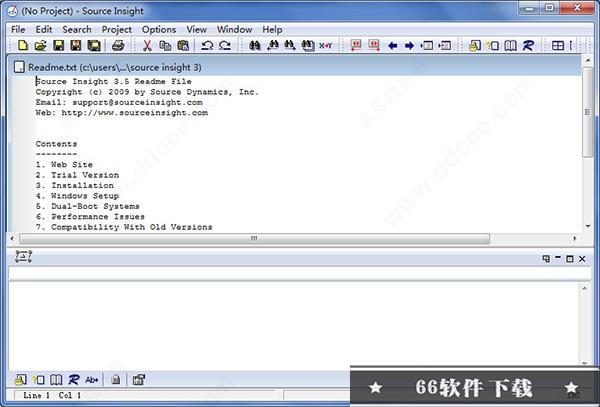The height and width of the screenshot is (407, 600).
Task: Open the View menu
Action: (x=197, y=29)
